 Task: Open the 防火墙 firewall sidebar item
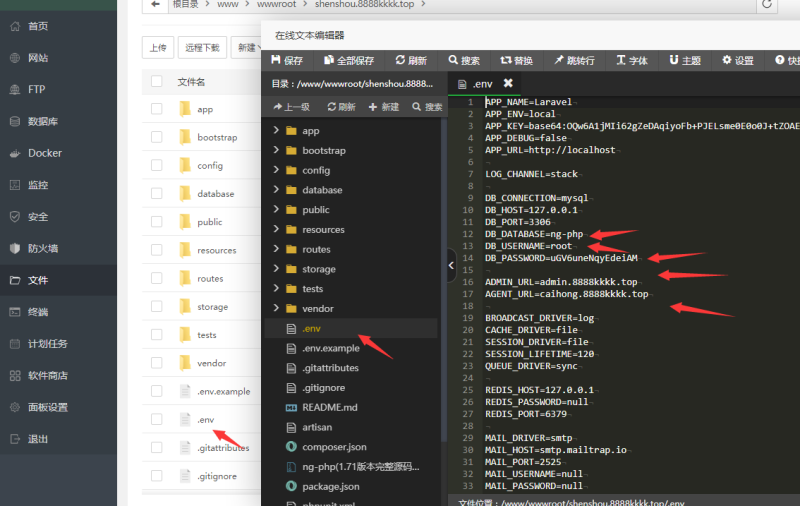(58, 248)
